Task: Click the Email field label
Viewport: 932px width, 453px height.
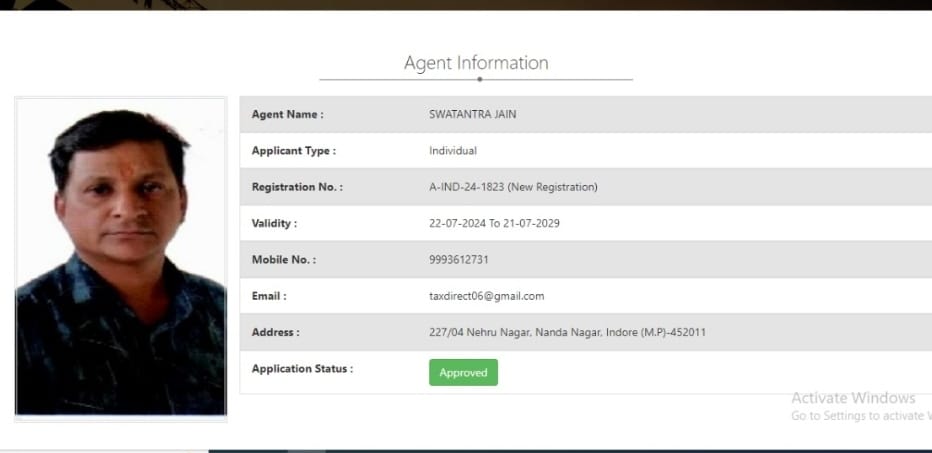Action: (269, 296)
